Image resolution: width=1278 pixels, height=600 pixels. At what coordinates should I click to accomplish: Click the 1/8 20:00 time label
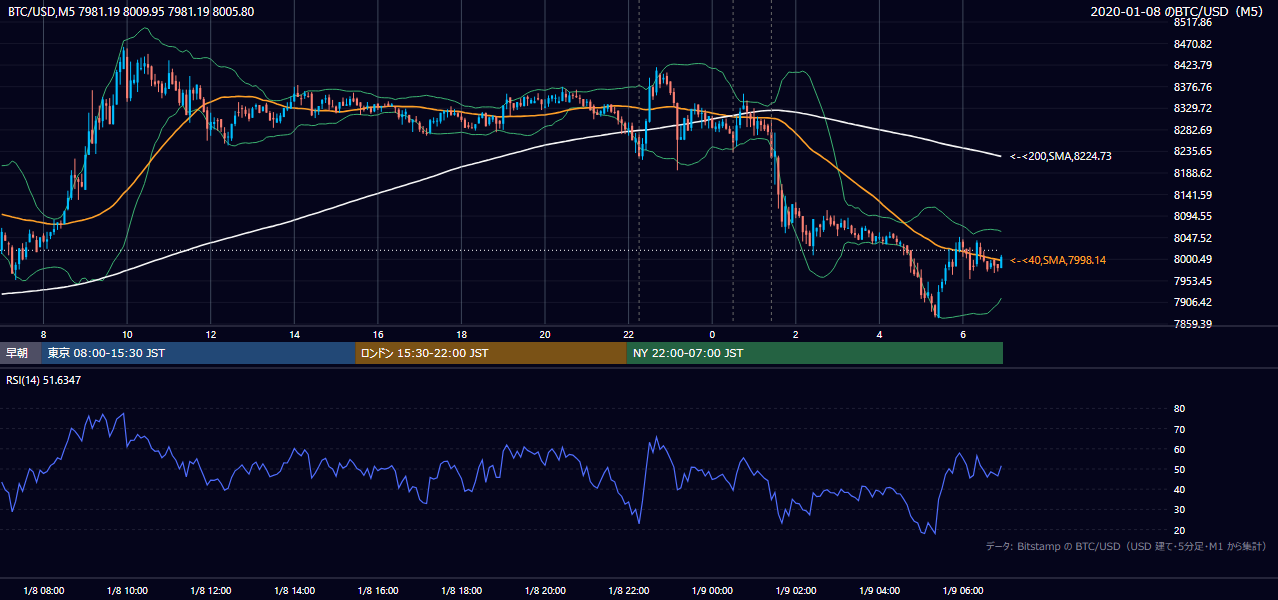[545, 591]
